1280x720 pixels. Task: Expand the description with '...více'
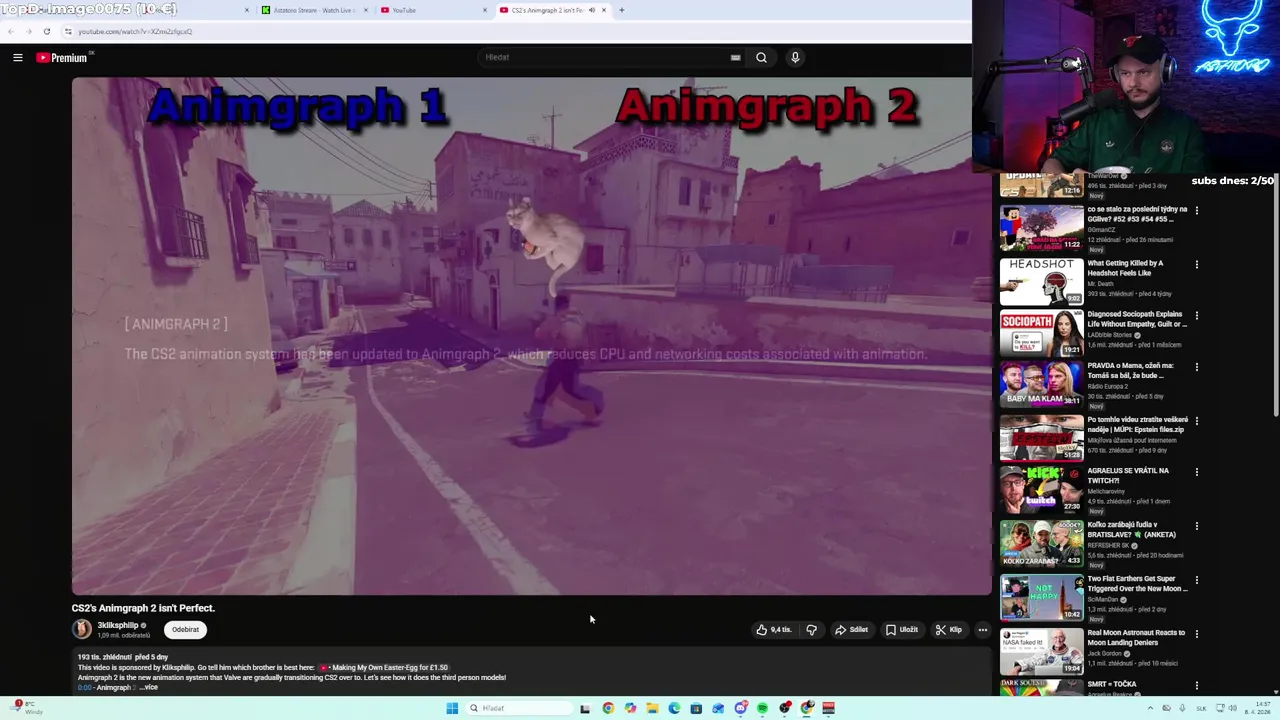[x=147, y=688]
